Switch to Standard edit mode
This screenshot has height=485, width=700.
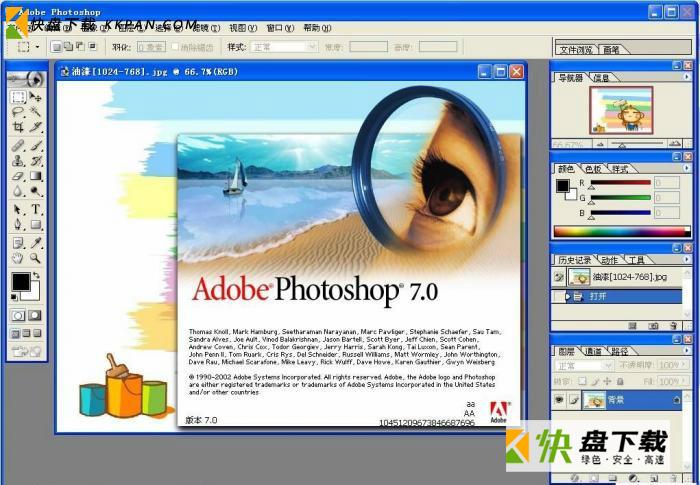pyautogui.click(x=18, y=316)
